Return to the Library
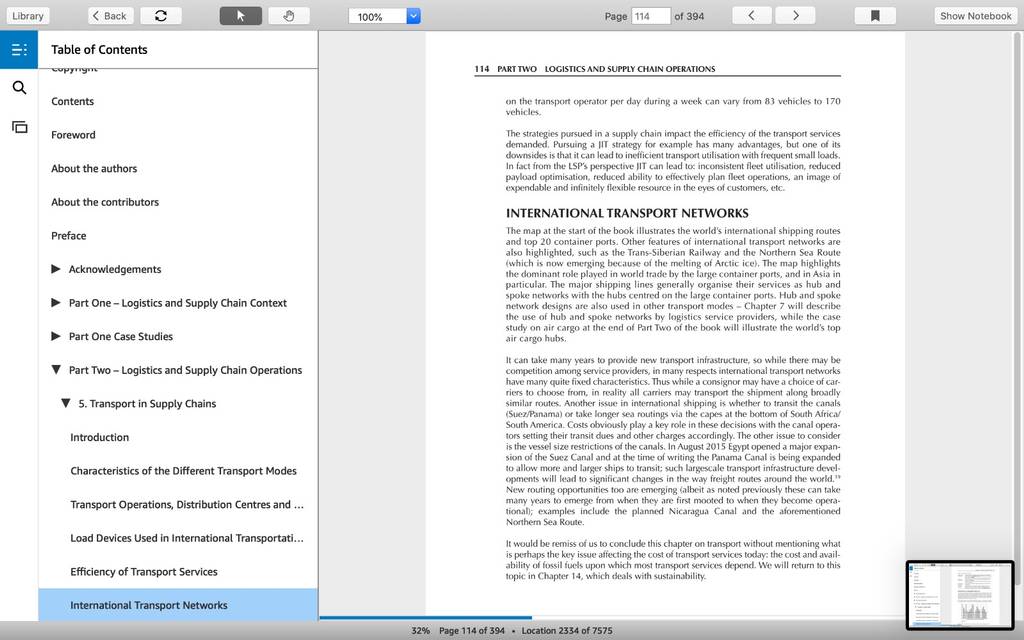 tap(28, 16)
